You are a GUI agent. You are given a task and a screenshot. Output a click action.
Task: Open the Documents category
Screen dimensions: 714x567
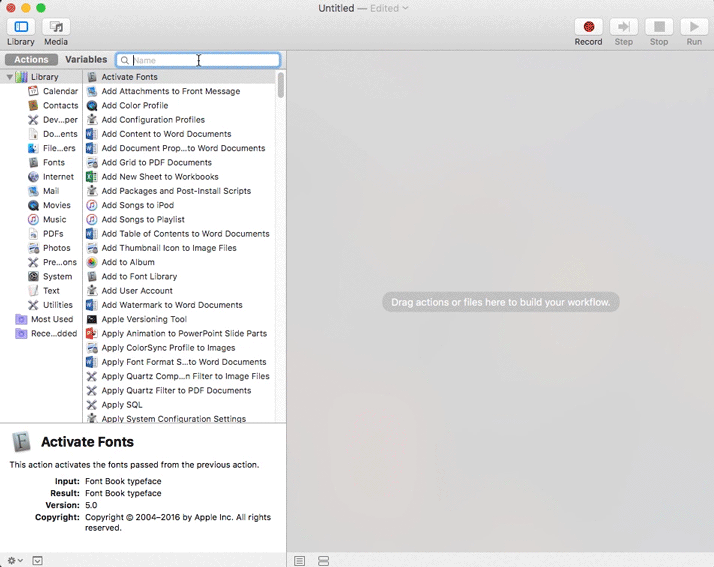click(x=53, y=134)
